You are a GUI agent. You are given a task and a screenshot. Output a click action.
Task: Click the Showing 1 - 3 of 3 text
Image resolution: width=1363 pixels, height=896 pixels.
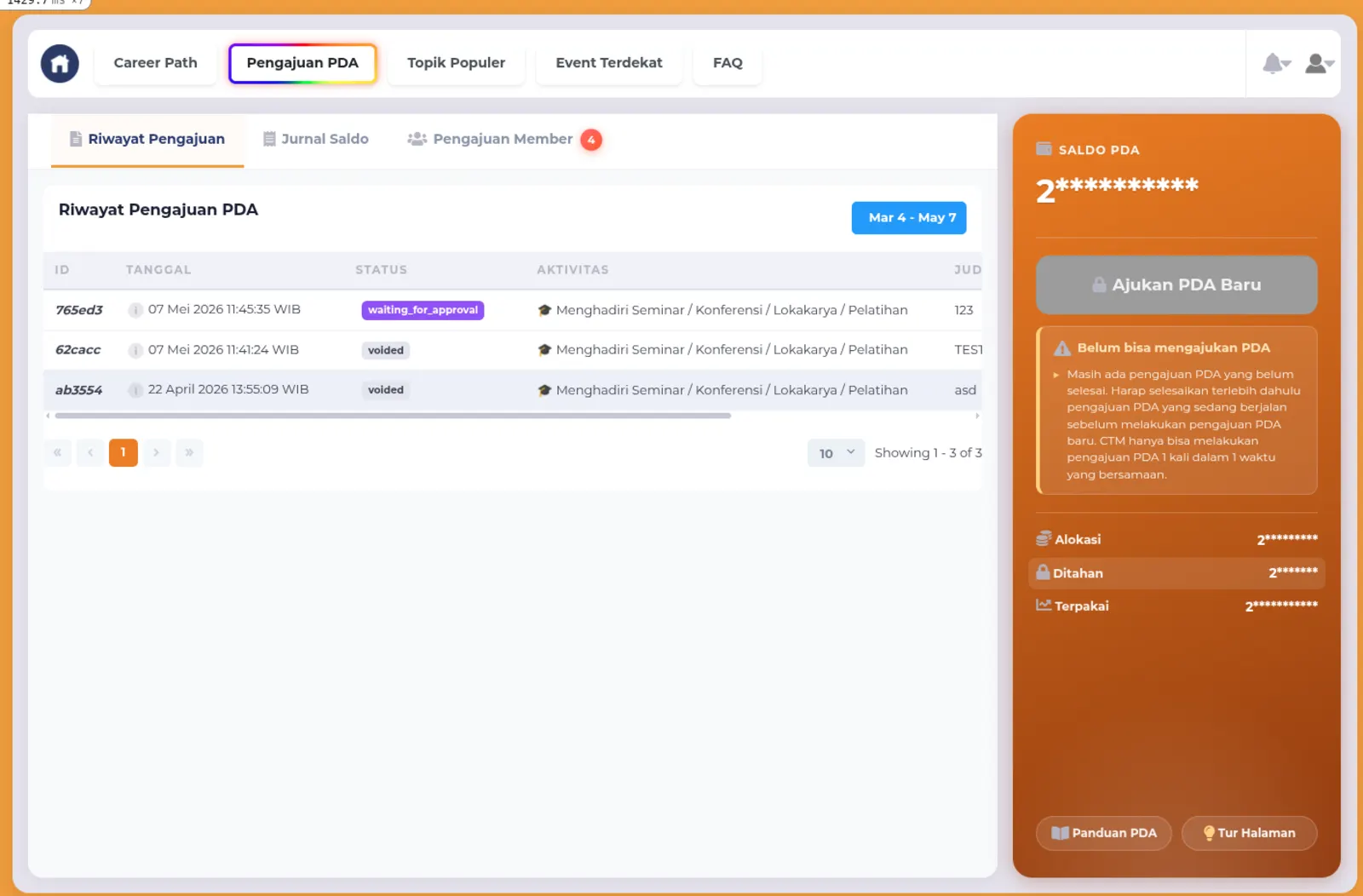click(x=928, y=453)
